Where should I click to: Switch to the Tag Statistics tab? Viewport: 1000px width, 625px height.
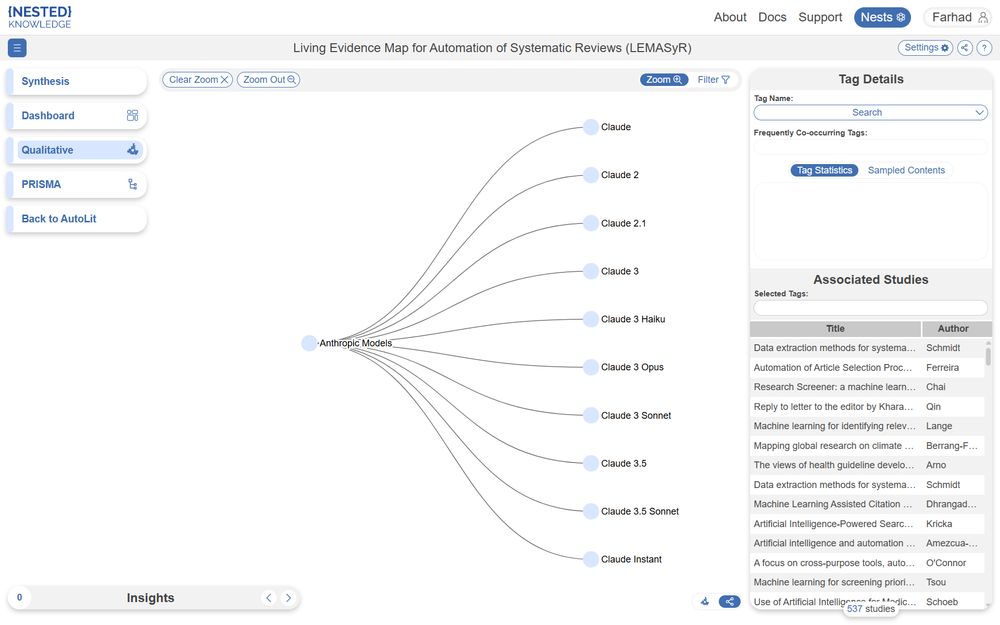[x=825, y=170]
